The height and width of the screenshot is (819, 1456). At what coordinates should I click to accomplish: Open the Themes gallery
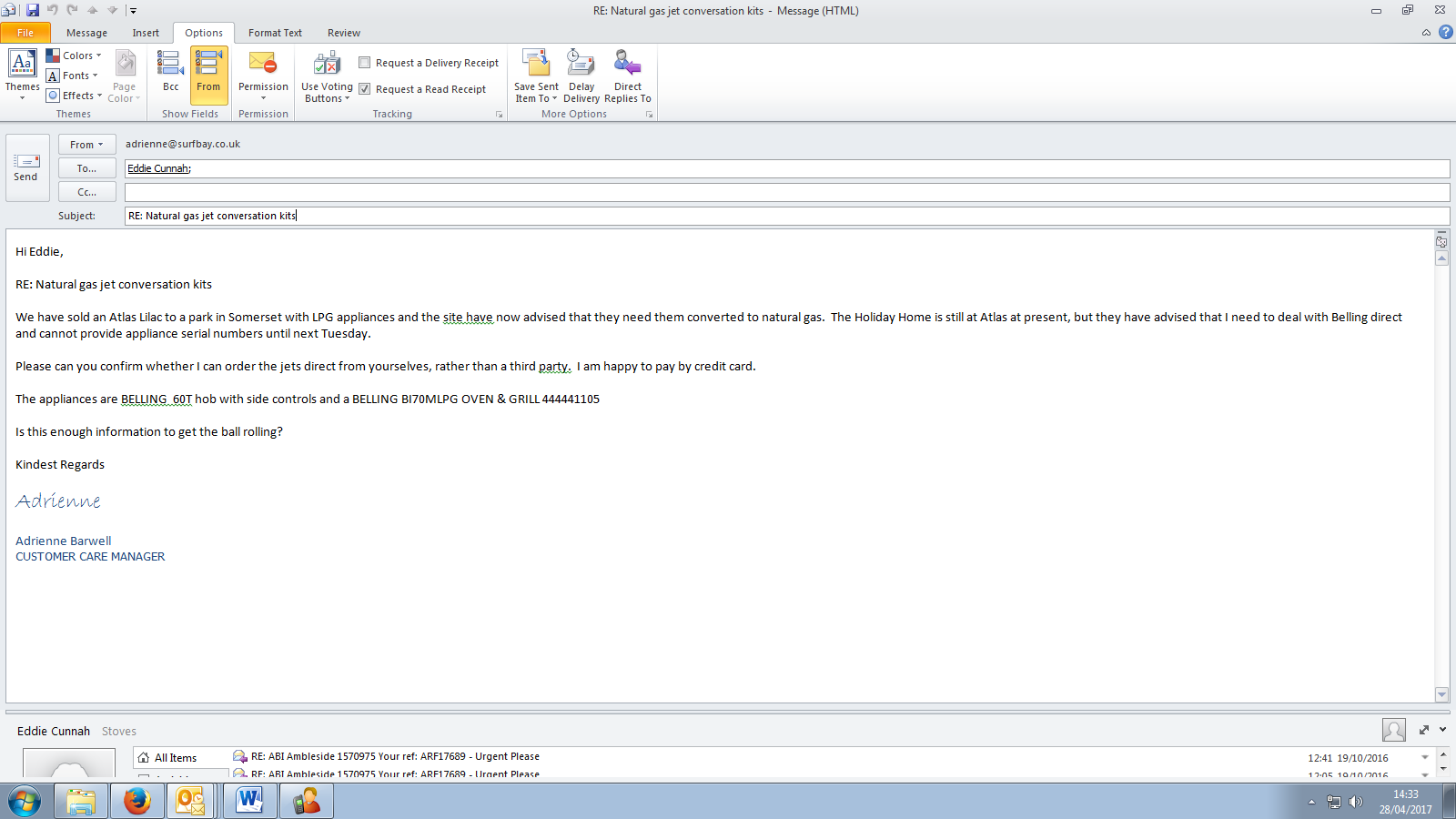coord(22,75)
